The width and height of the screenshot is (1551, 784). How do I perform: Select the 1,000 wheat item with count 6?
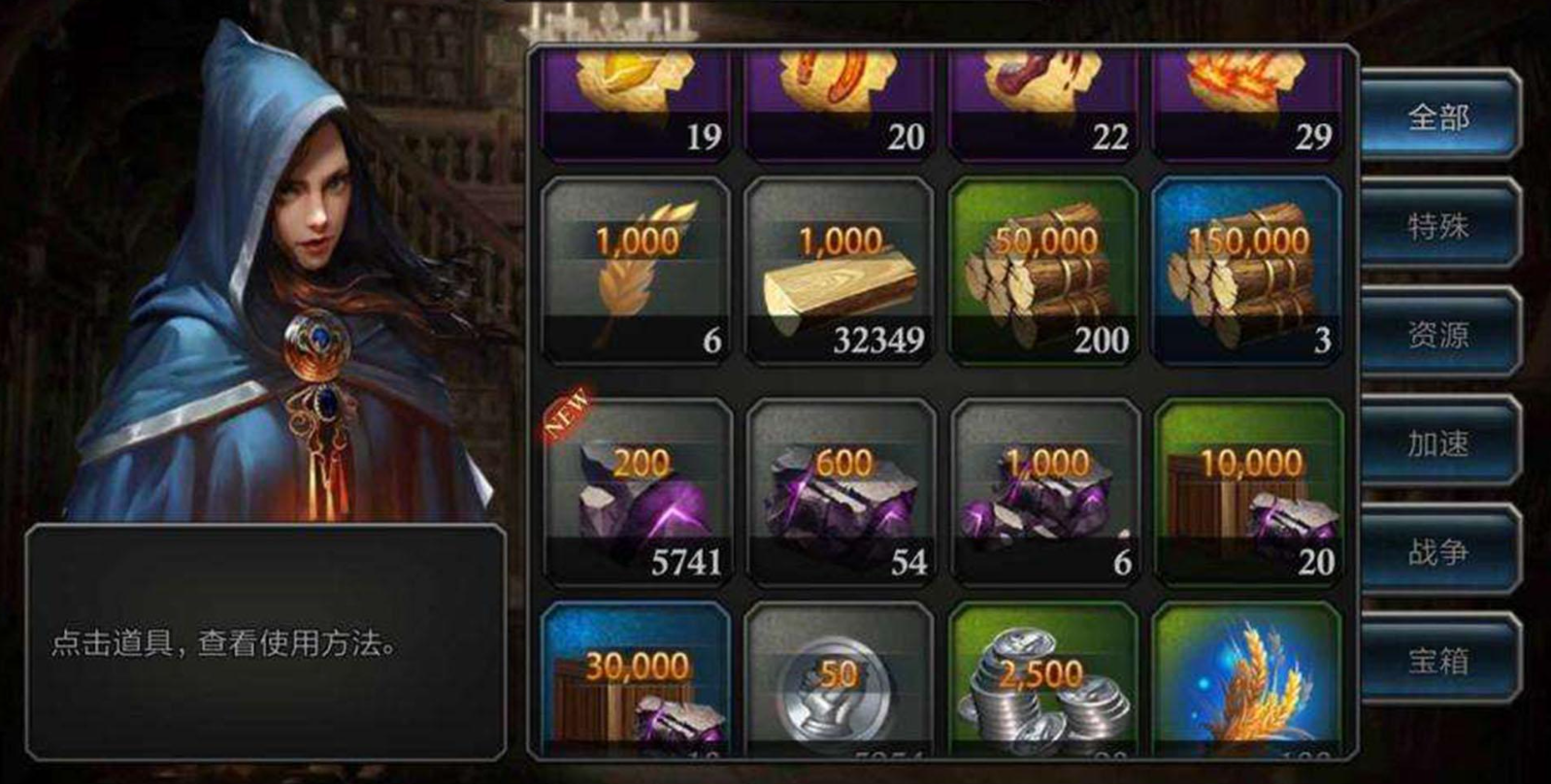pos(636,271)
